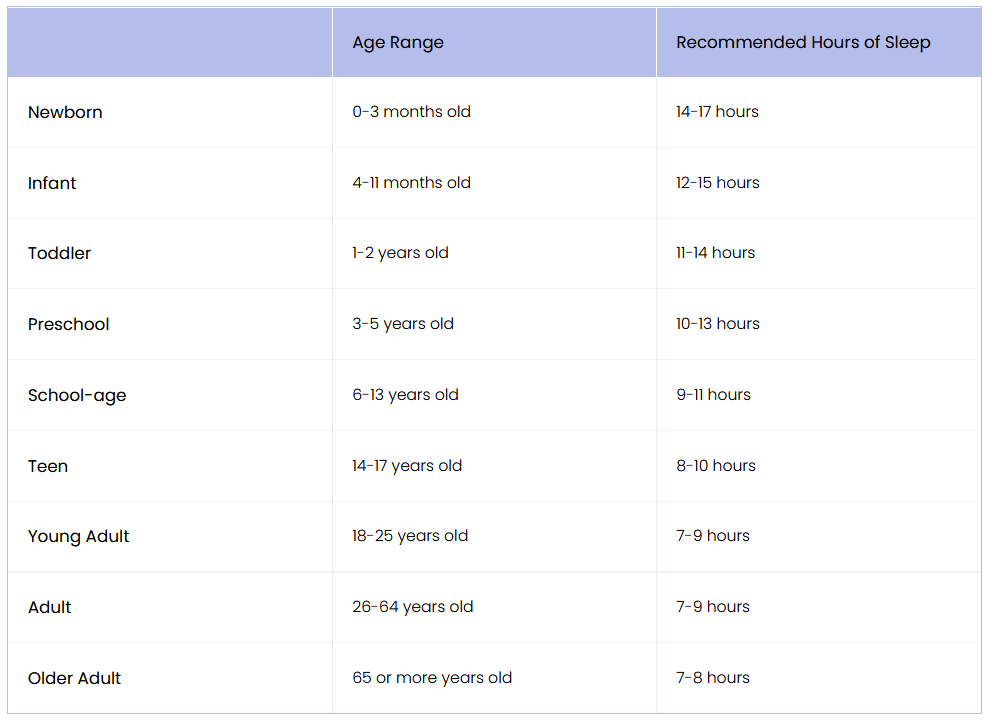Select the "7-8 hours" sleep cell
Screen dimensions: 990x723
(x=713, y=678)
